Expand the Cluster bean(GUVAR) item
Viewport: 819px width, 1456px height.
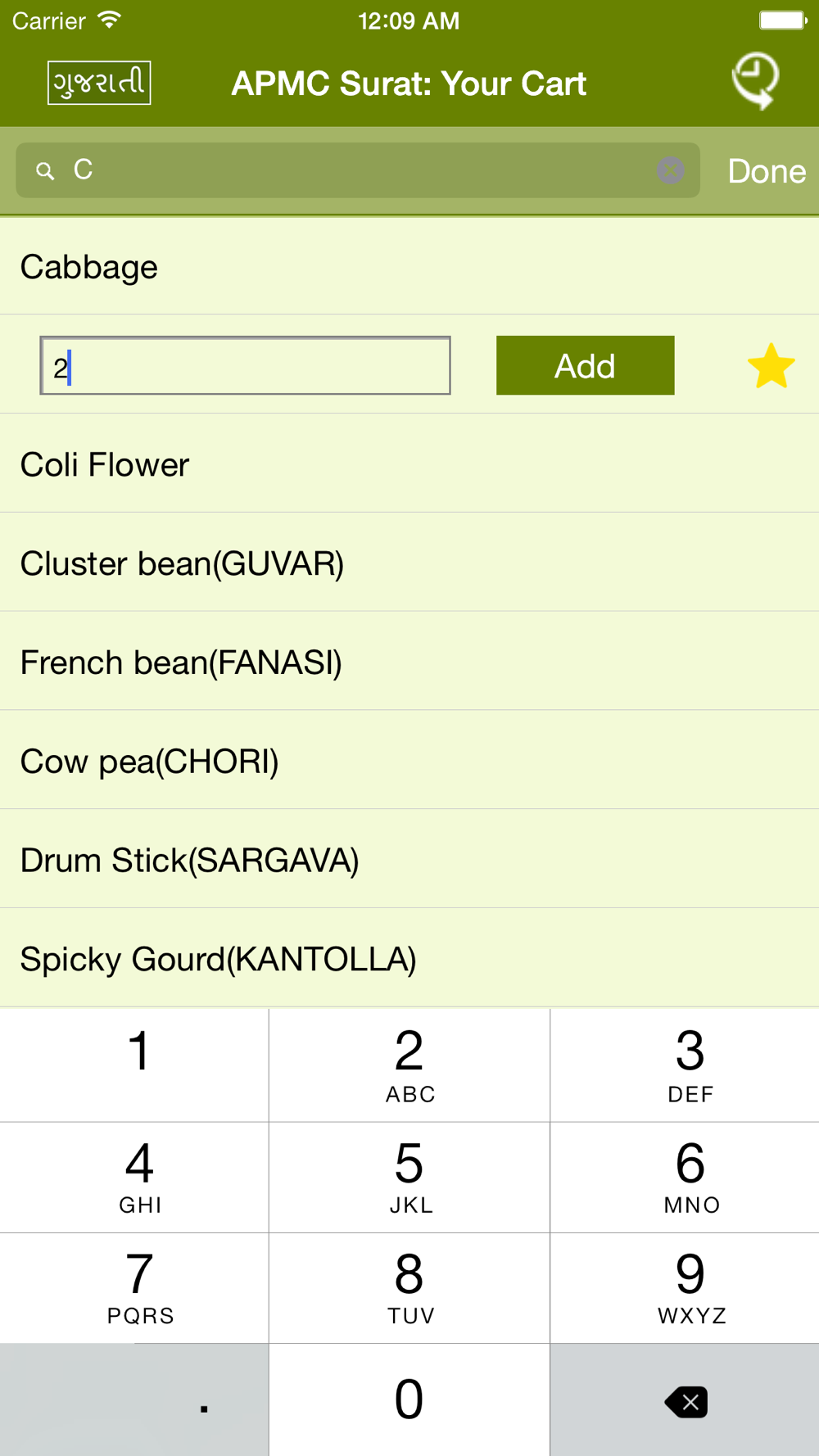pos(409,563)
